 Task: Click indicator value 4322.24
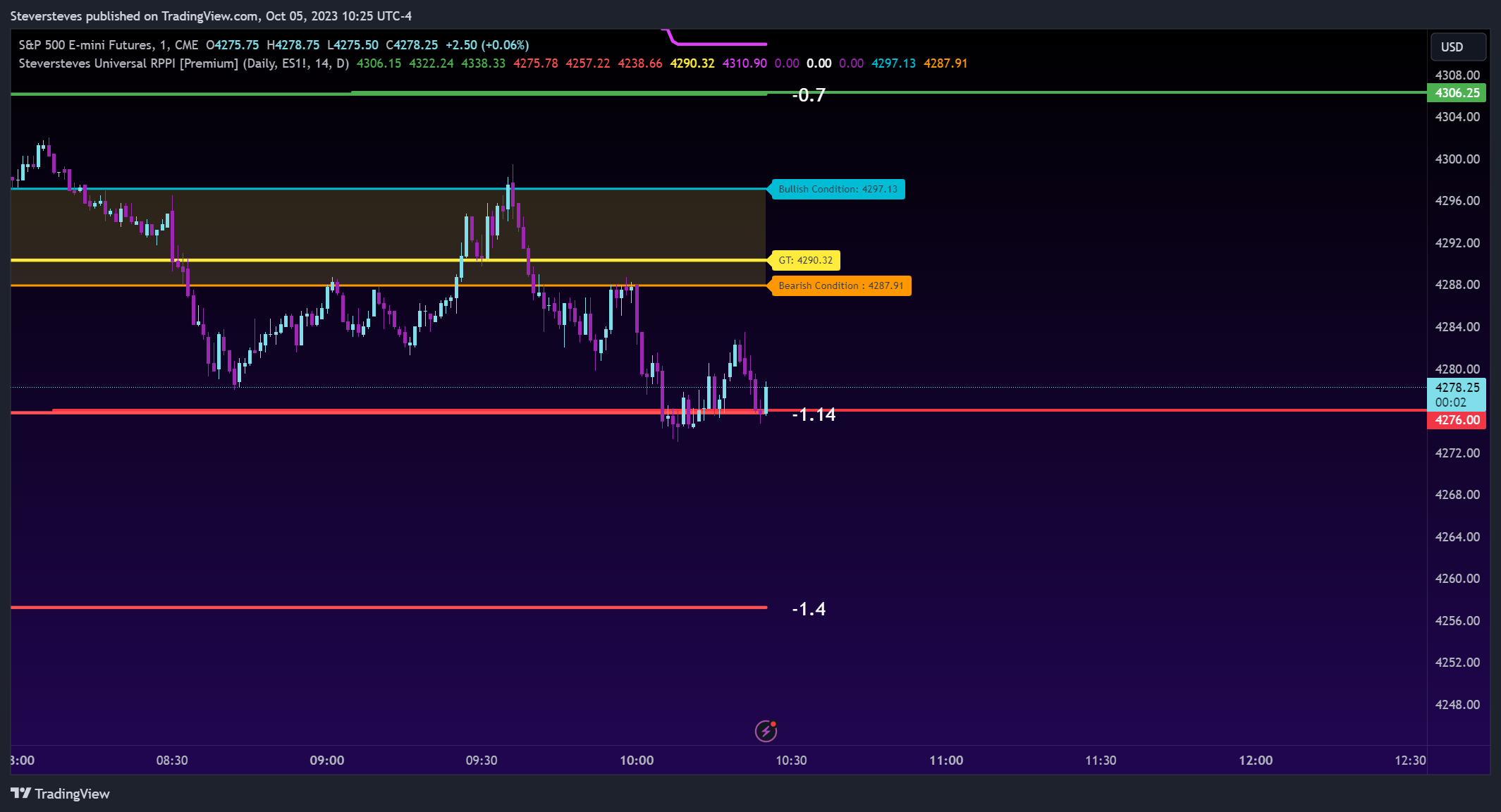pyautogui.click(x=431, y=63)
